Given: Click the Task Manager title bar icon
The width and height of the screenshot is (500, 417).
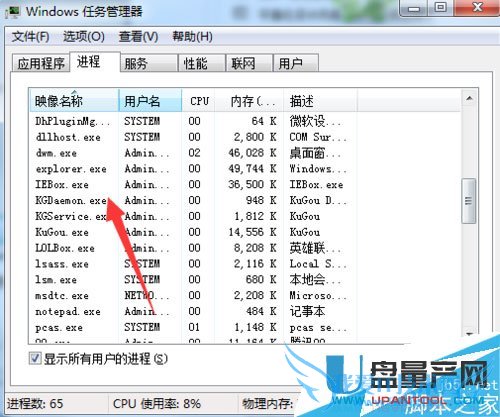Looking at the screenshot, I should [x=12, y=11].
